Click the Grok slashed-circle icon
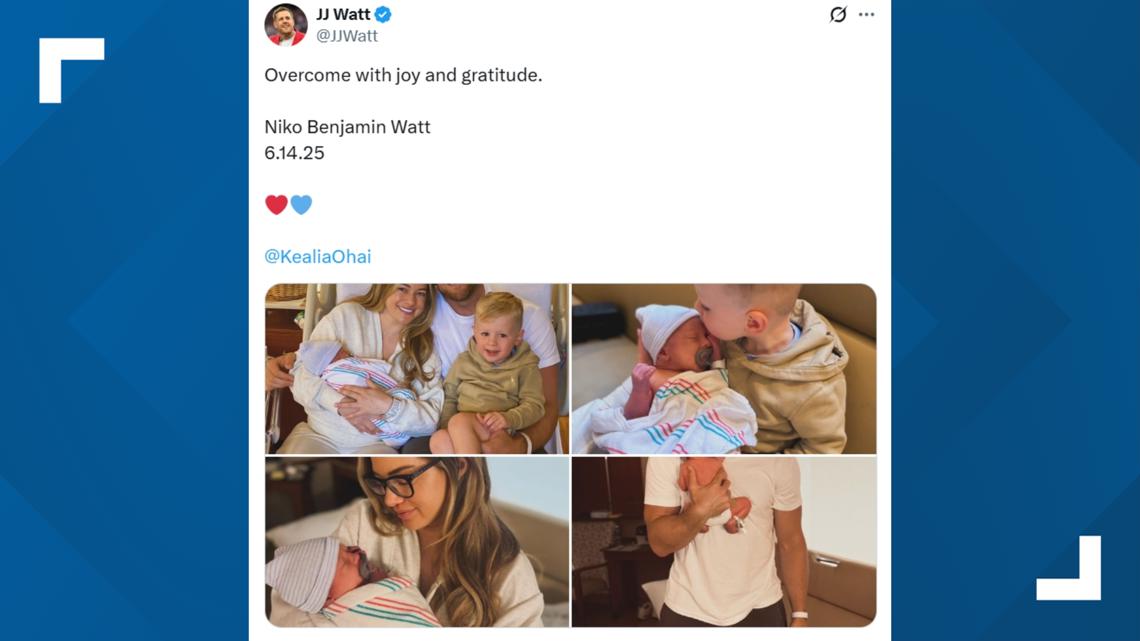This screenshot has height=641, width=1140. click(x=838, y=14)
